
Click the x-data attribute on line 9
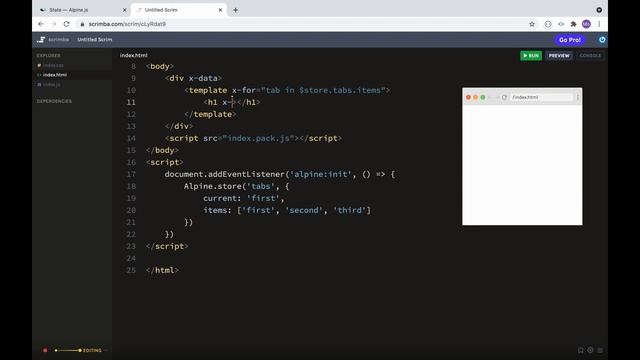[x=203, y=78]
